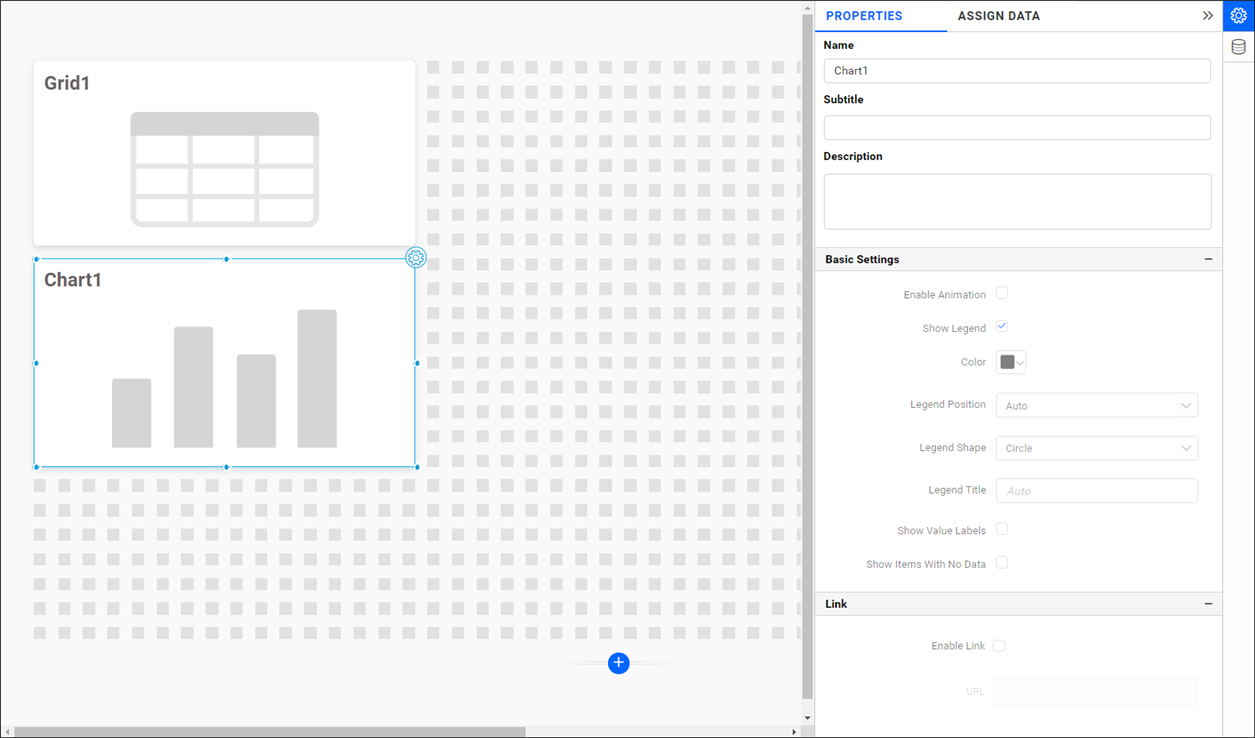Open the Legend Position dropdown
Screen dimensions: 1255x738
pyautogui.click(x=1096, y=406)
